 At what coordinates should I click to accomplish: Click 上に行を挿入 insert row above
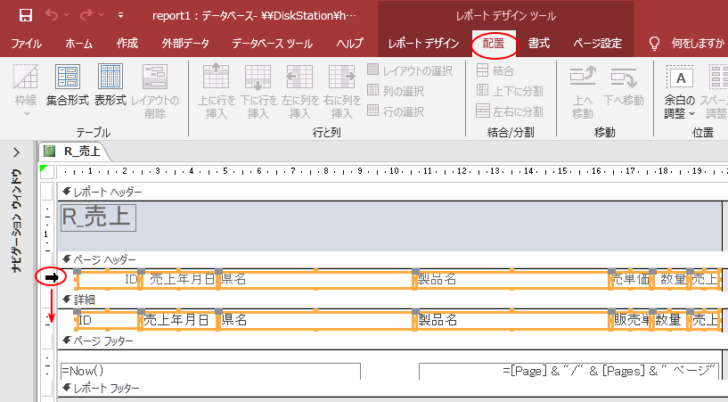pos(216,91)
